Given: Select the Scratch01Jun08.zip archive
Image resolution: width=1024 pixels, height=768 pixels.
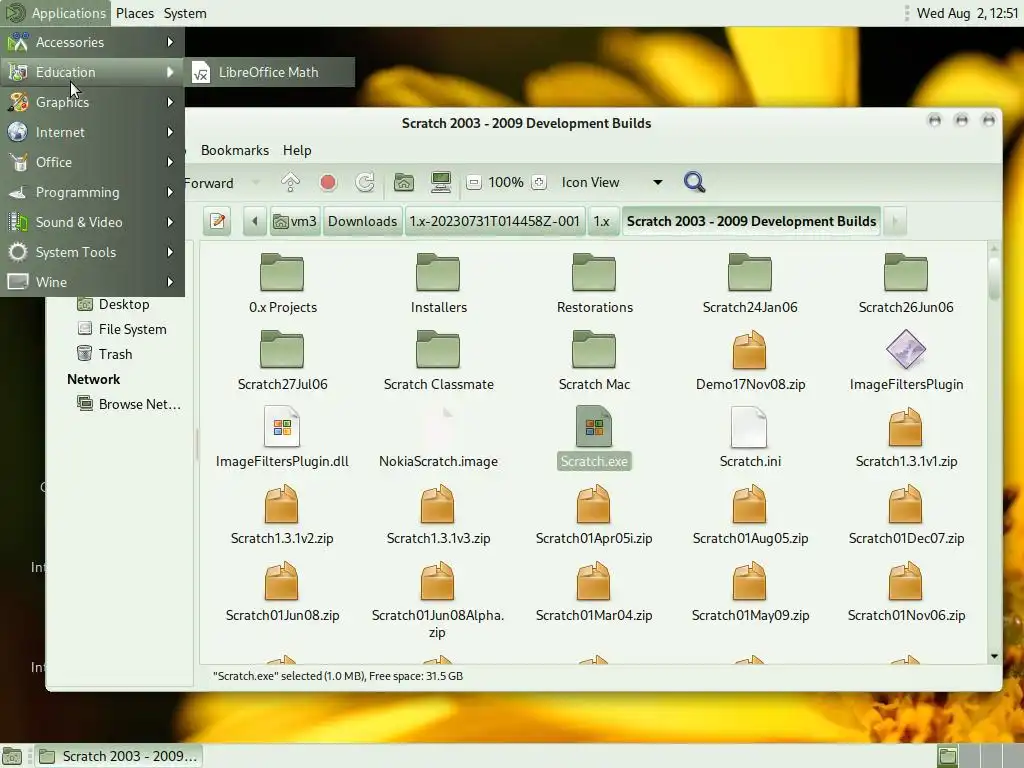Looking at the screenshot, I should (x=282, y=592).
